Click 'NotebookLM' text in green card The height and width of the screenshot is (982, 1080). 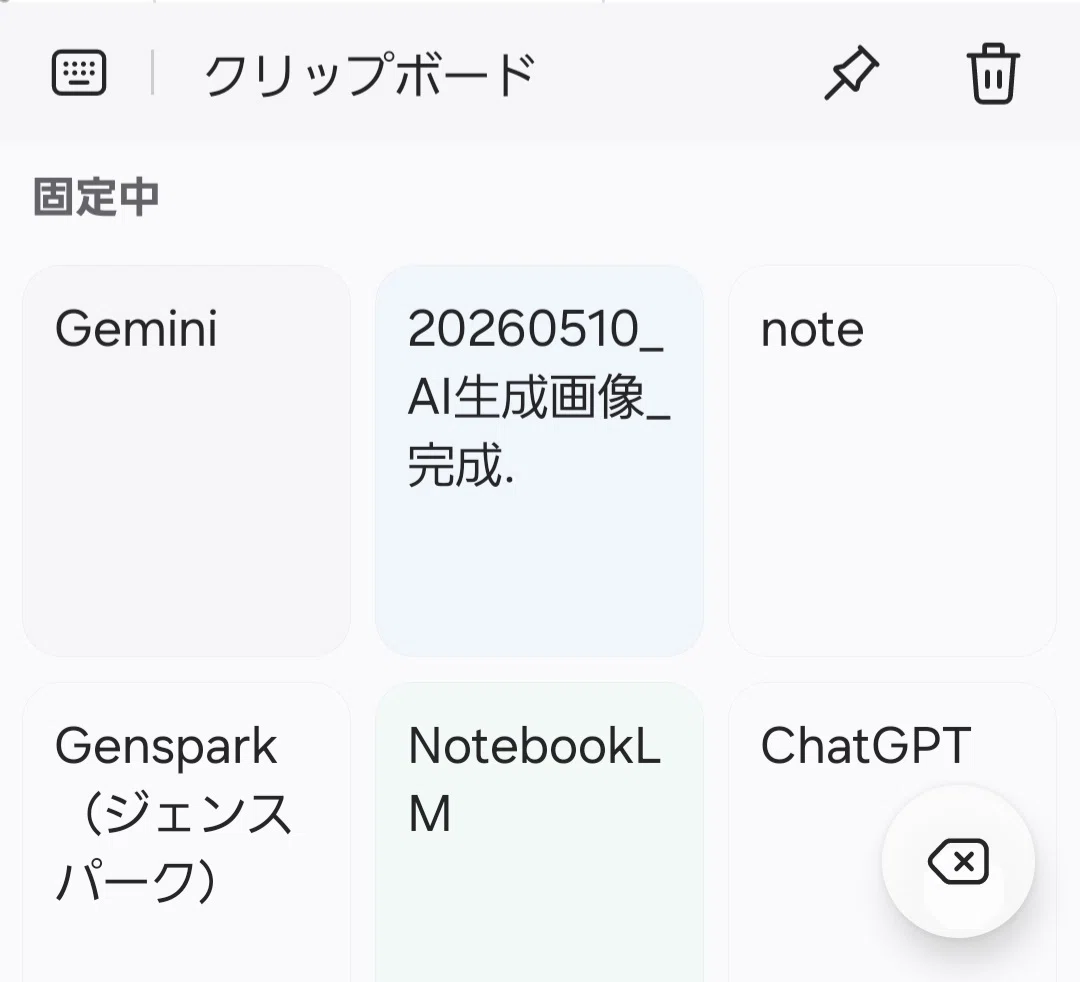click(x=534, y=780)
